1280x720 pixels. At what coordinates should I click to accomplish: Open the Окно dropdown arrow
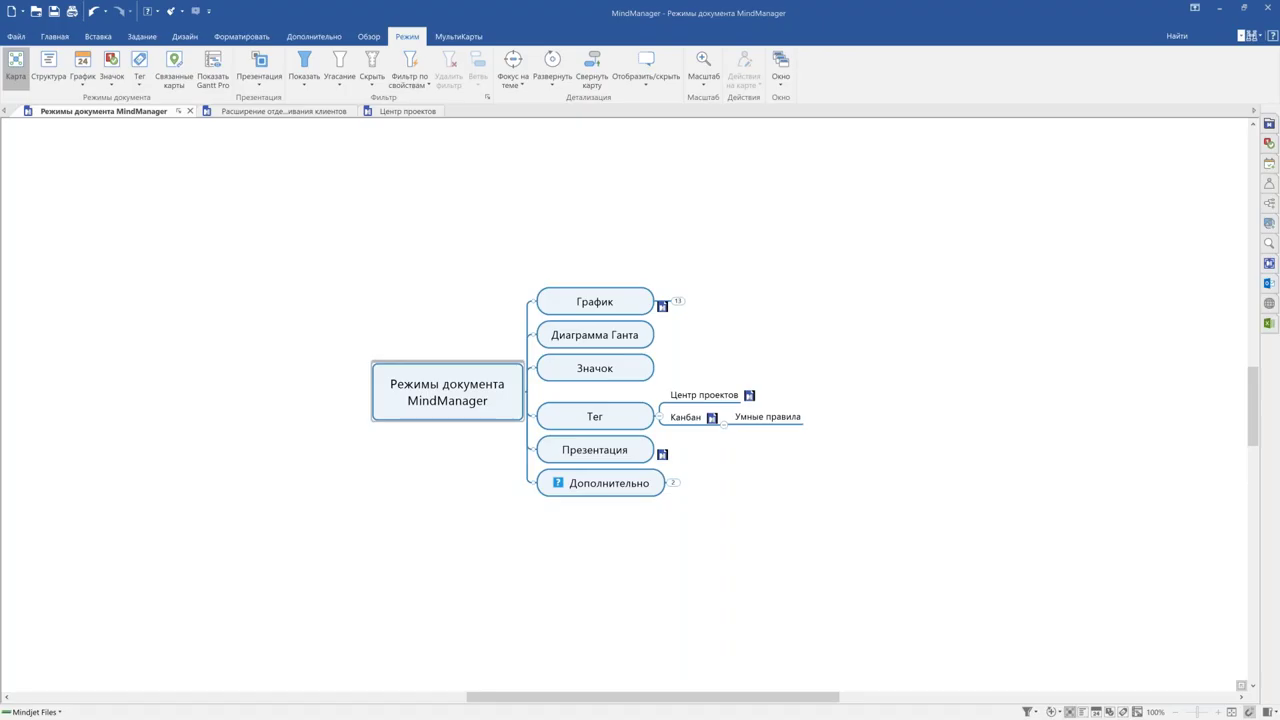[781, 85]
